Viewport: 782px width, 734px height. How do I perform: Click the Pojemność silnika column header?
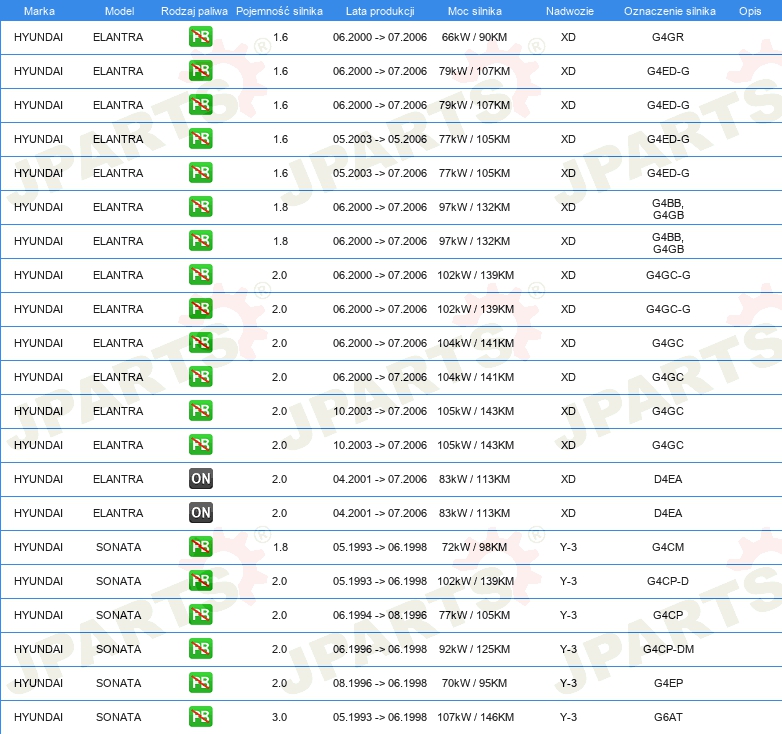tap(279, 11)
